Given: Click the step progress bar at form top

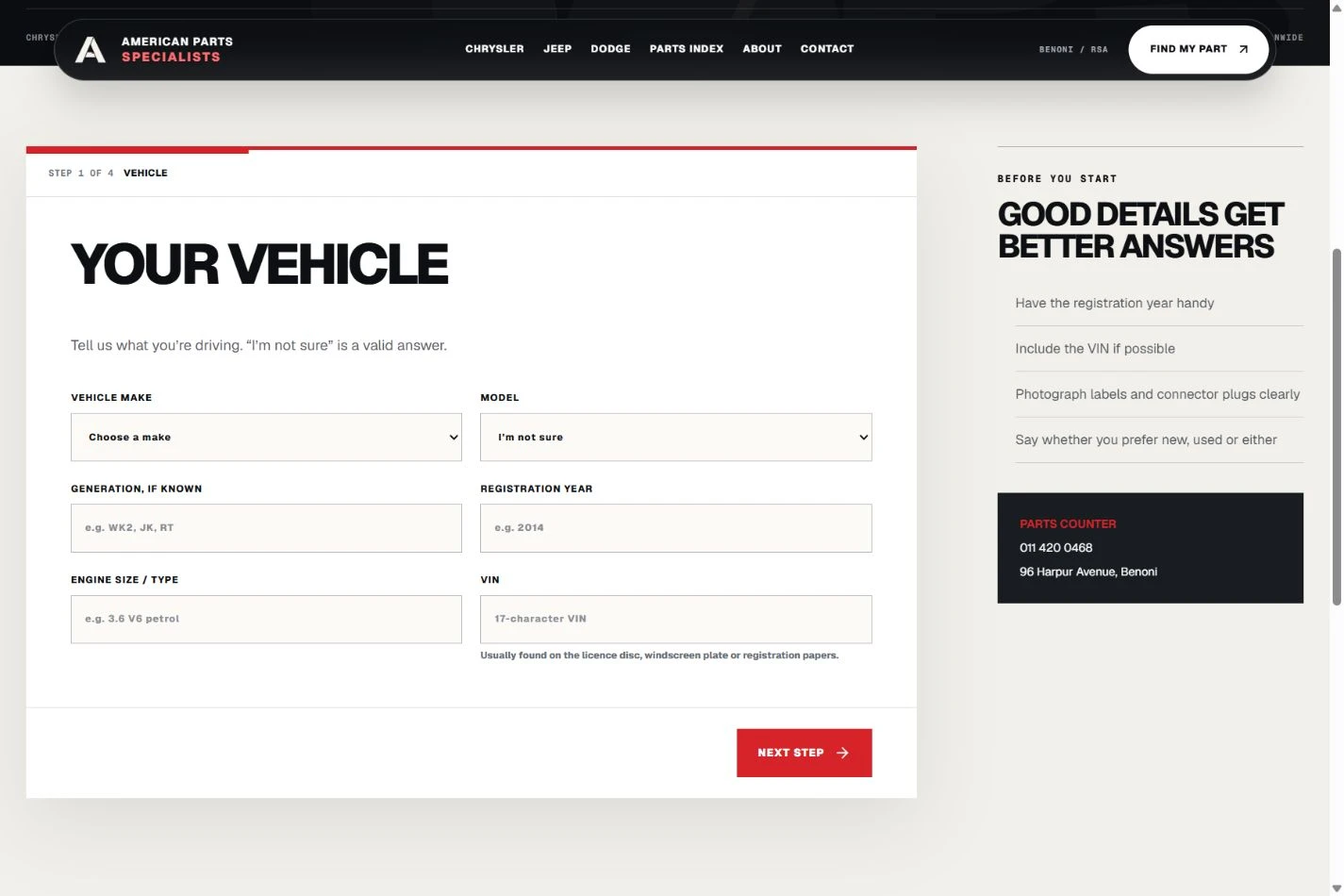Looking at the screenshot, I should pyautogui.click(x=472, y=149).
